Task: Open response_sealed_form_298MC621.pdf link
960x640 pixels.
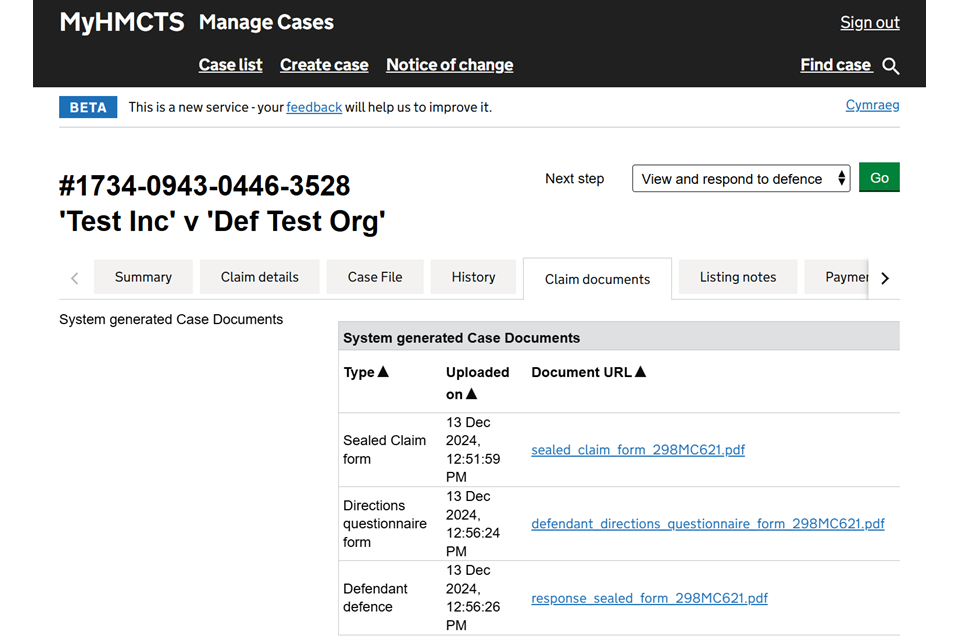Action: (x=649, y=598)
